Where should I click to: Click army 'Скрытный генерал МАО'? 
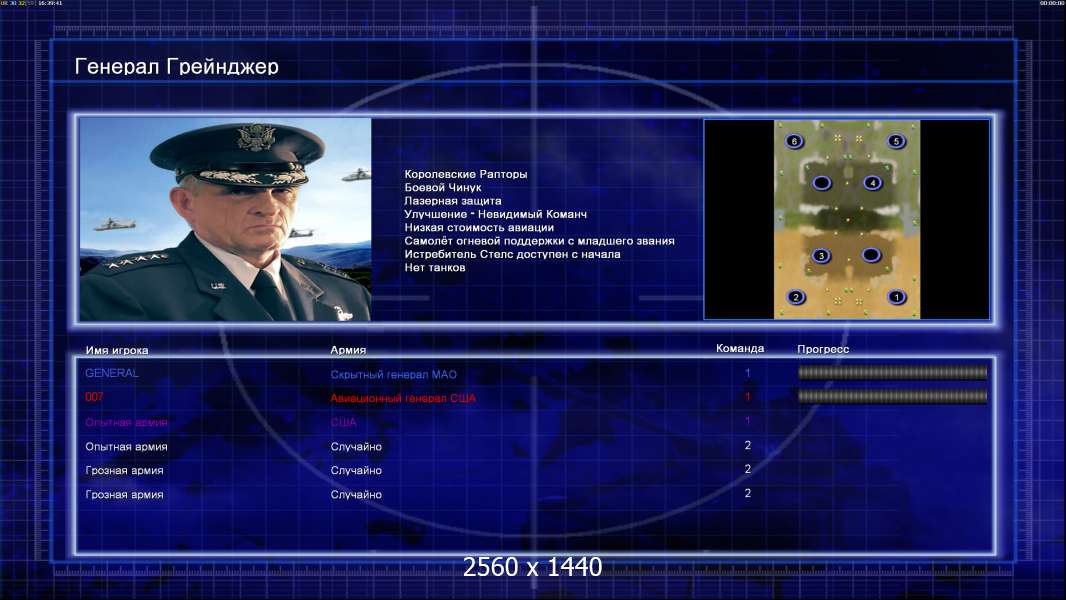[x=394, y=374]
